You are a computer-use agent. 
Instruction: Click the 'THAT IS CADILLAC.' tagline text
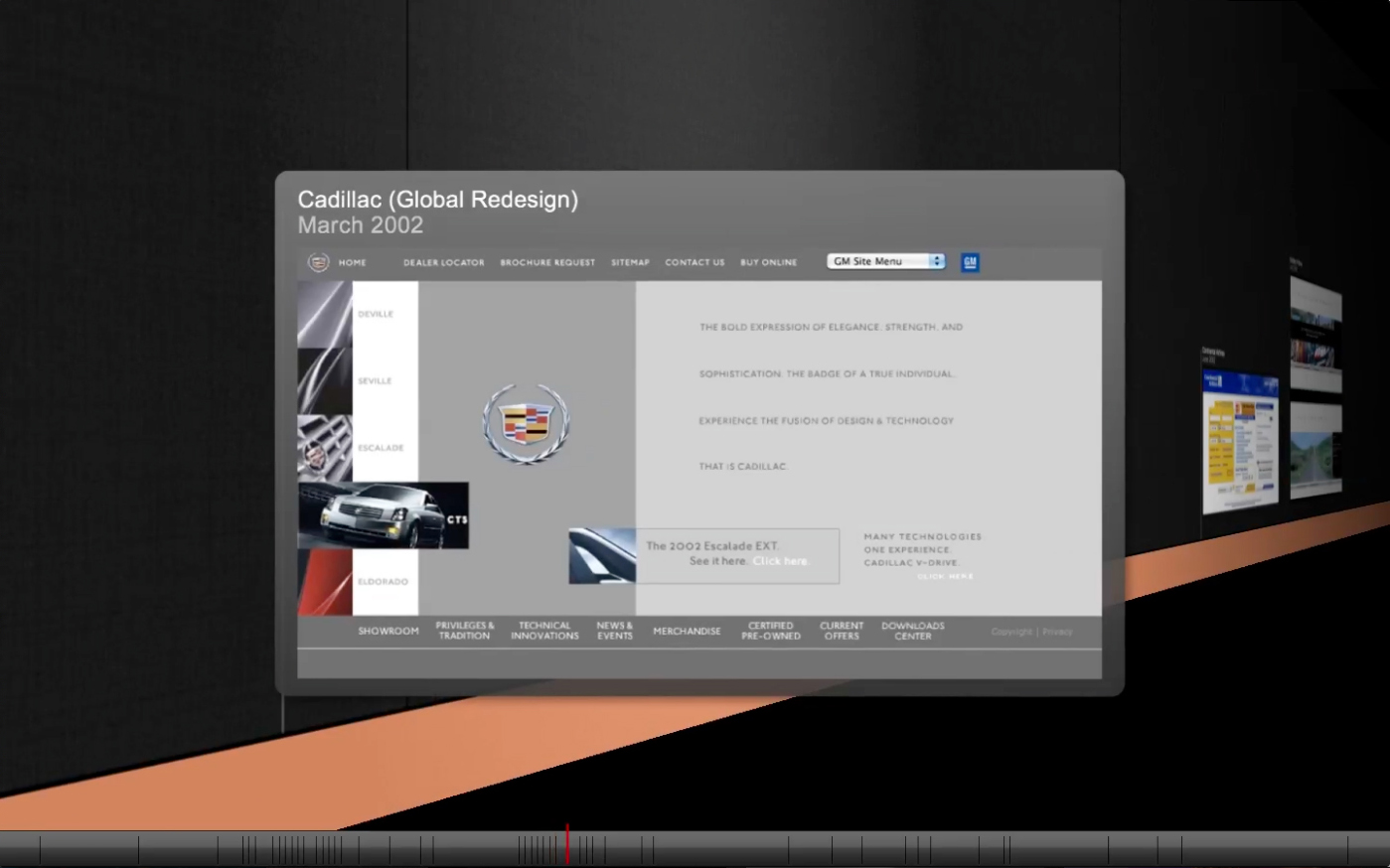pos(743,467)
